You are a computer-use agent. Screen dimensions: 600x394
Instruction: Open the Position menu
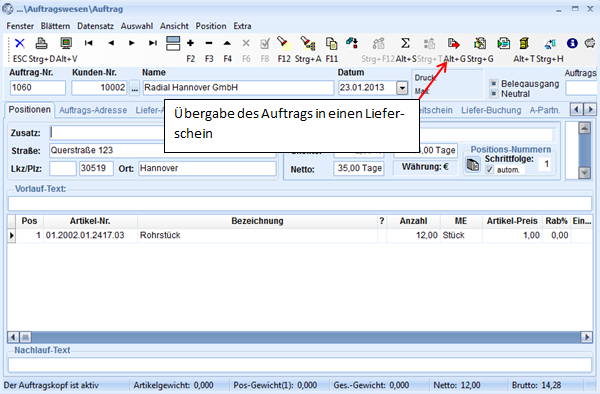point(211,26)
